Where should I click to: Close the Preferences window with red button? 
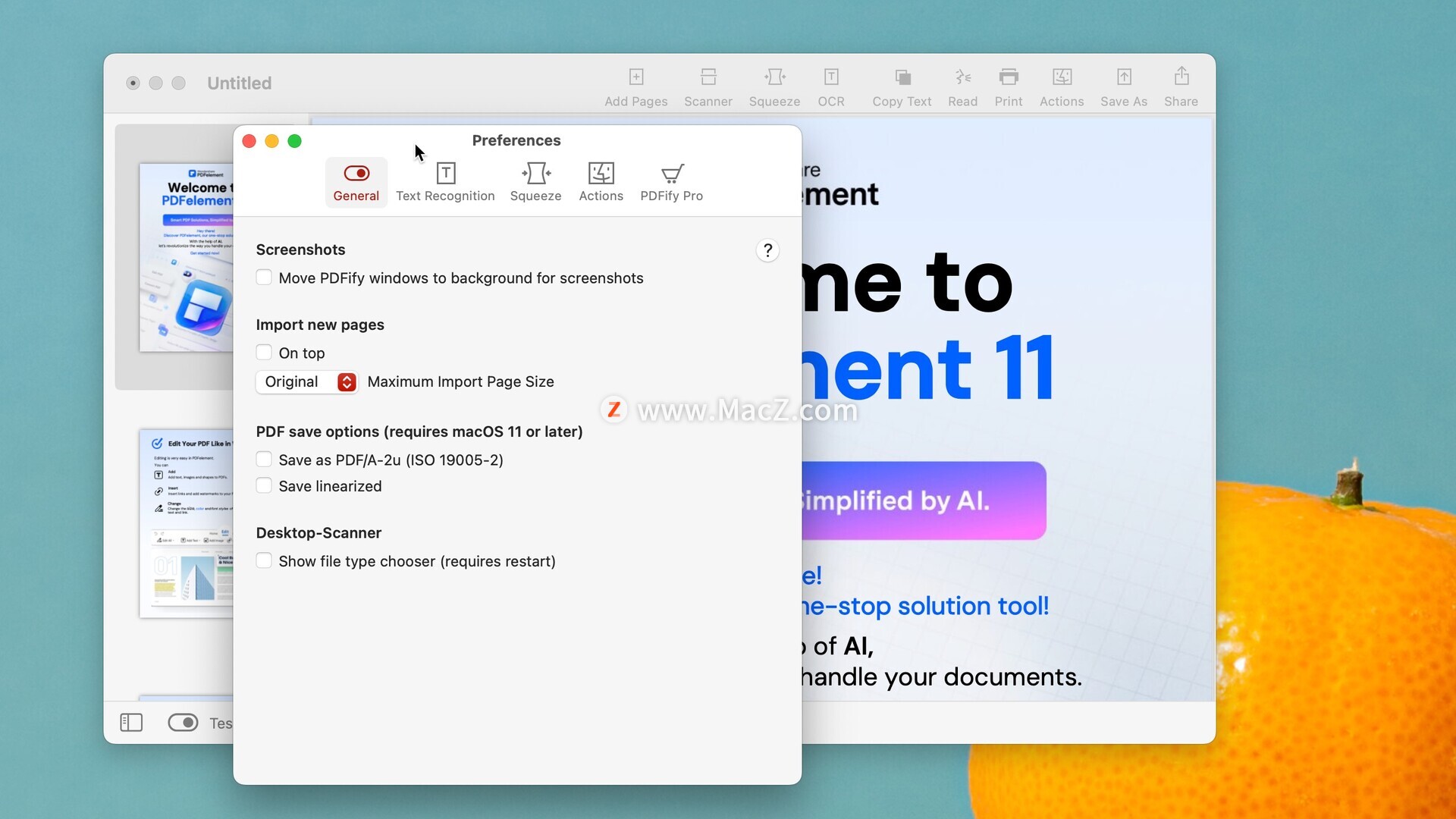[x=249, y=141]
